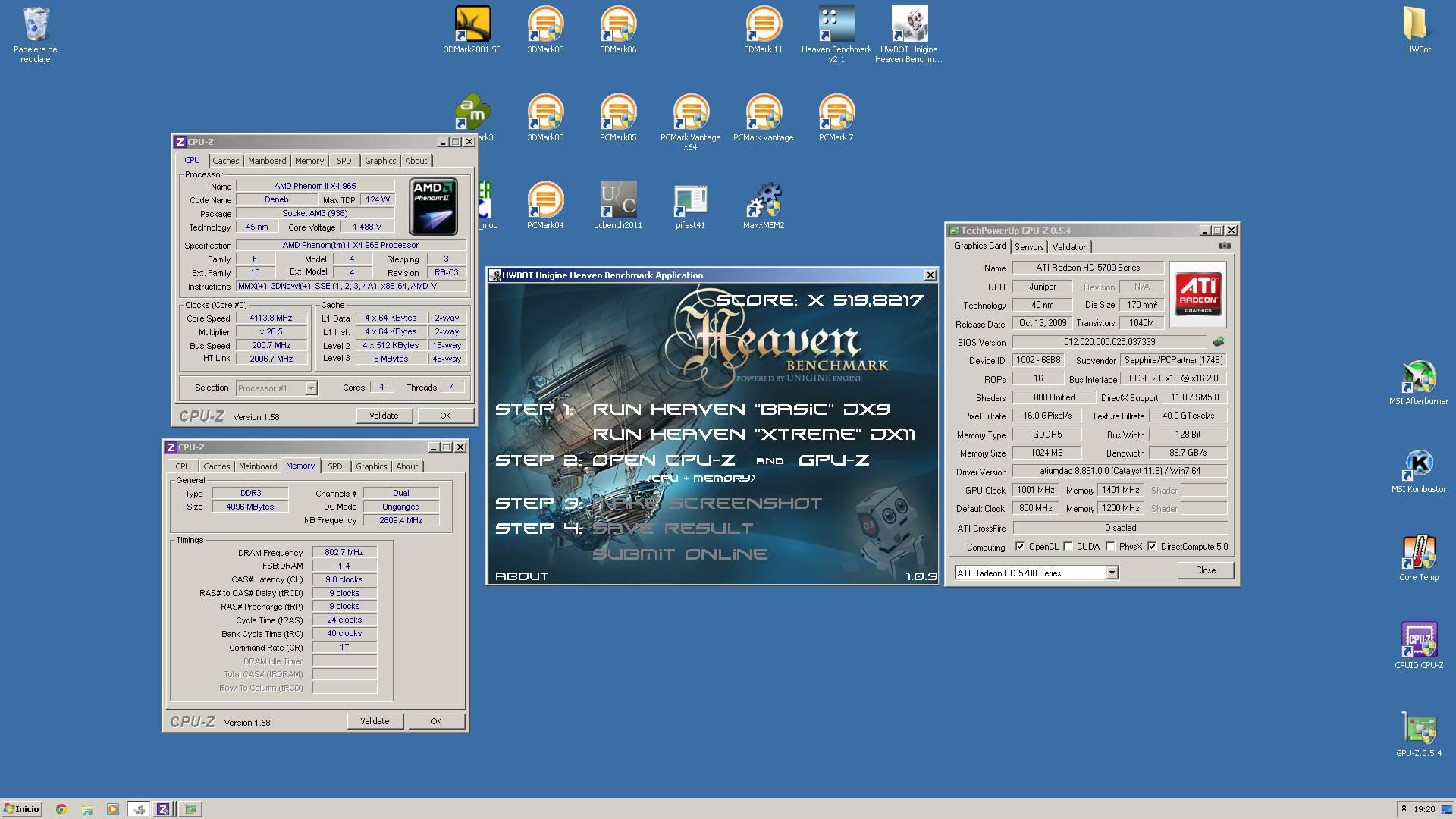This screenshot has width=1456, height=819.
Task: Open CPU tab in lower CPU-Z window
Action: pyautogui.click(x=184, y=466)
